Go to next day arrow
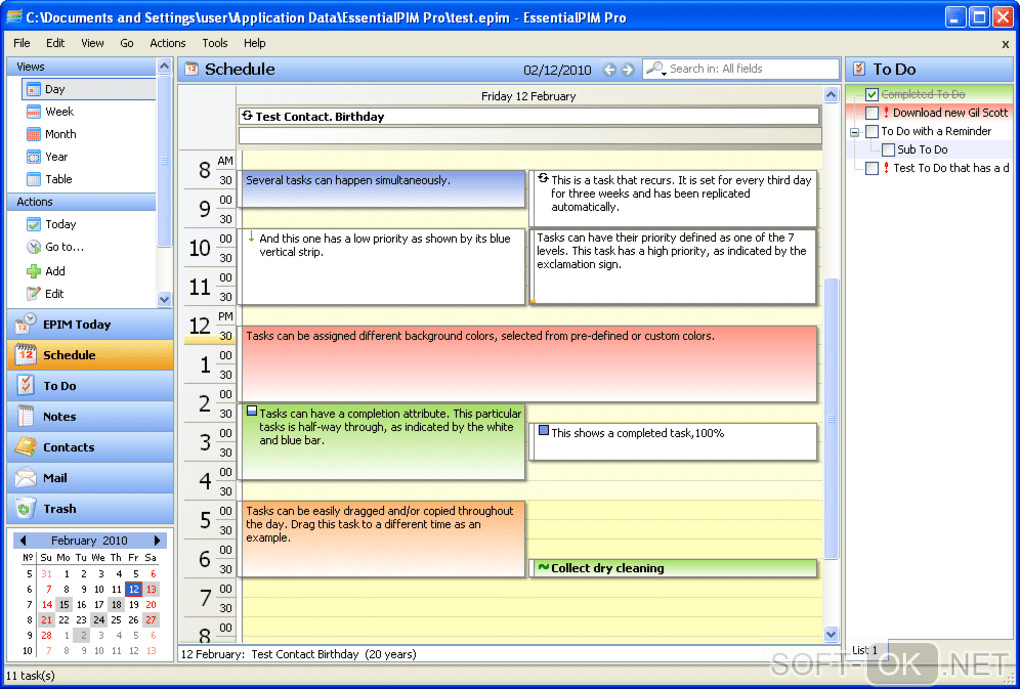The height and width of the screenshot is (689, 1020). click(627, 70)
